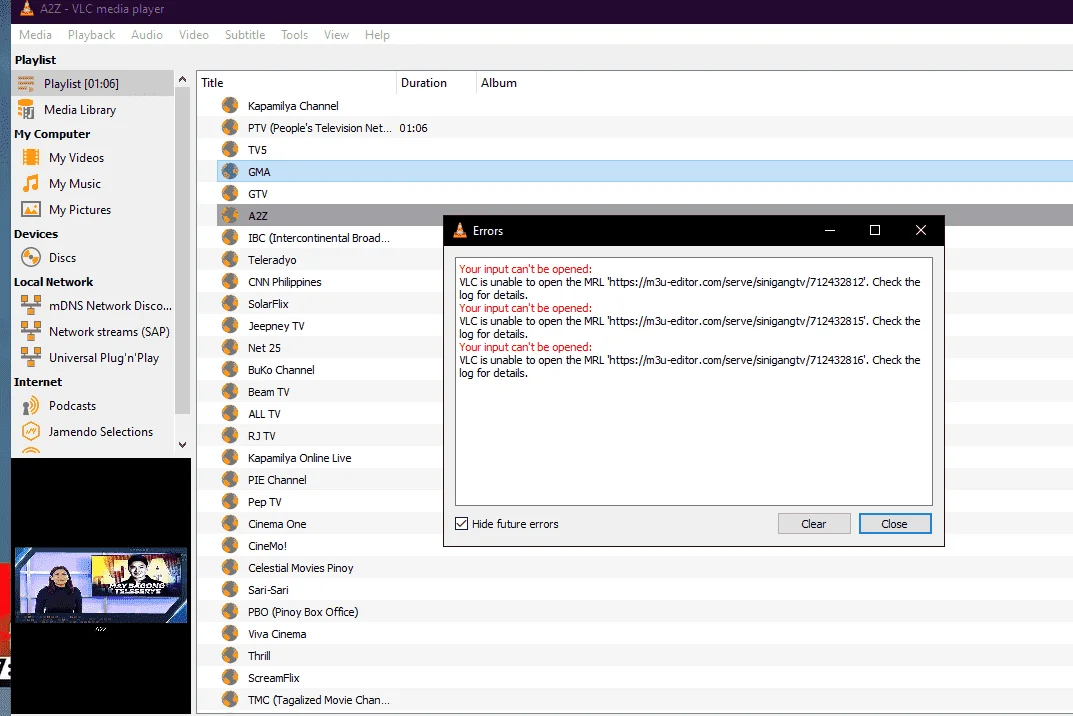Click the Net 25 stream icon
1073x716 pixels.
(x=230, y=348)
